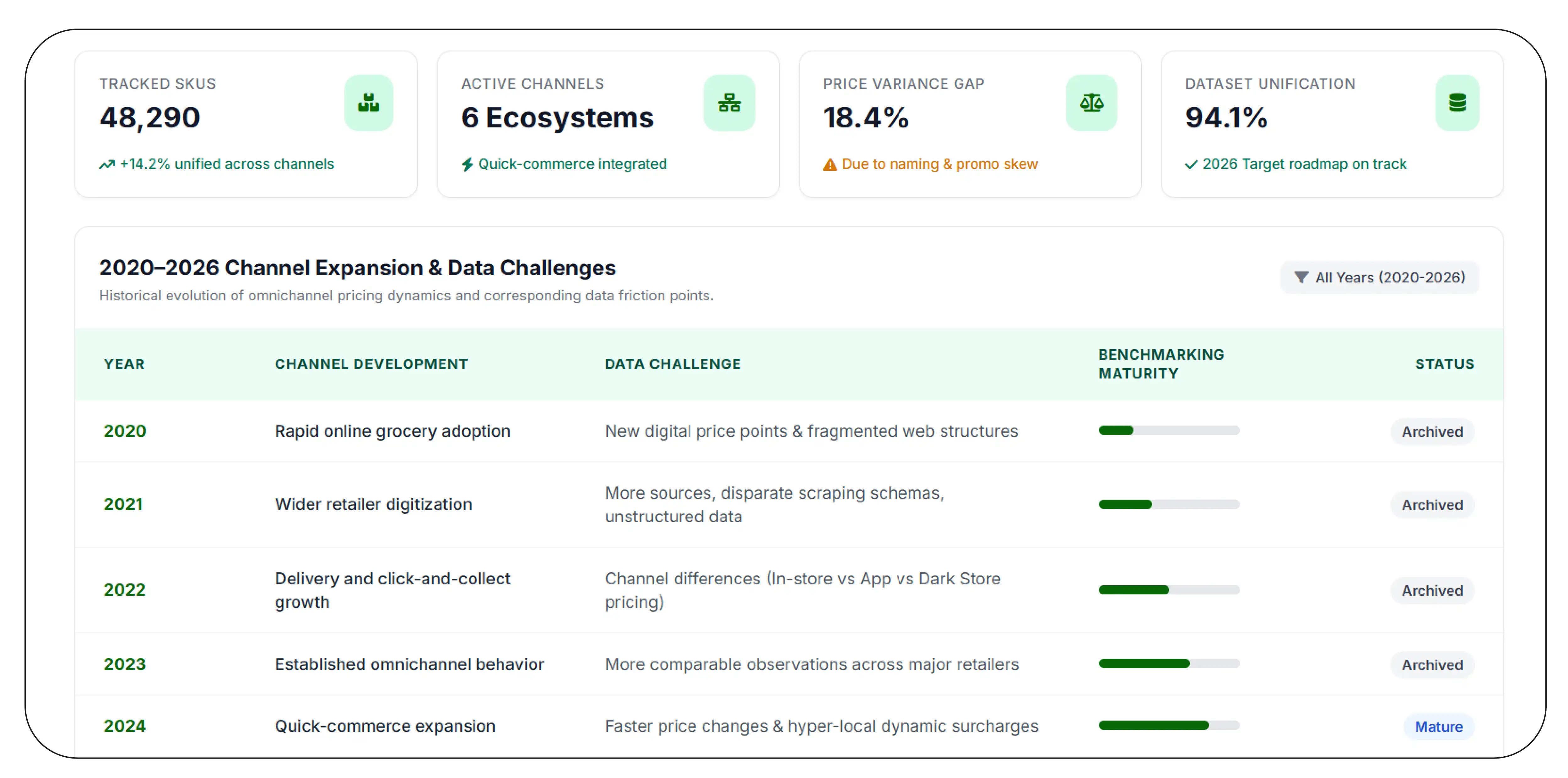Click the Archived status badge for 2020

1432,432
